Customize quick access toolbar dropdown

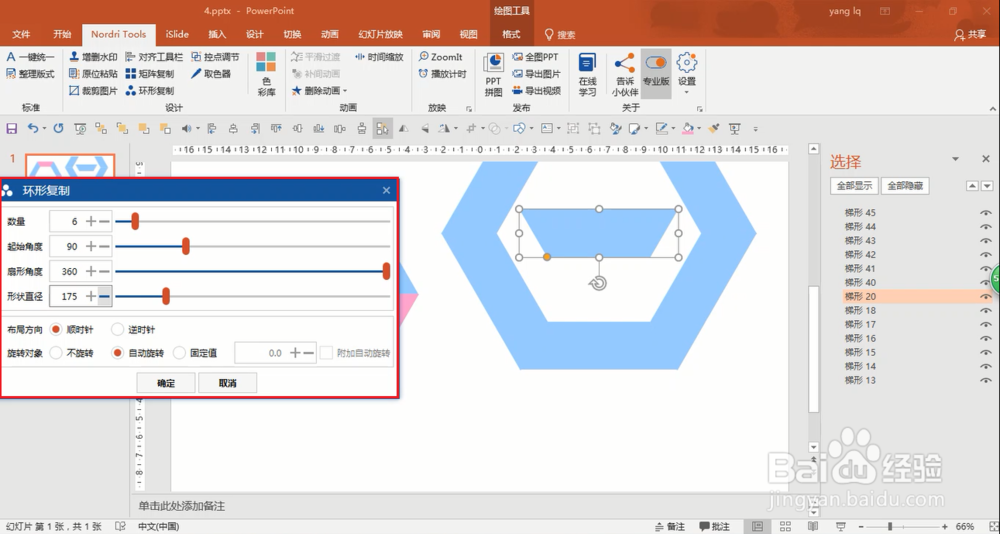(x=755, y=129)
